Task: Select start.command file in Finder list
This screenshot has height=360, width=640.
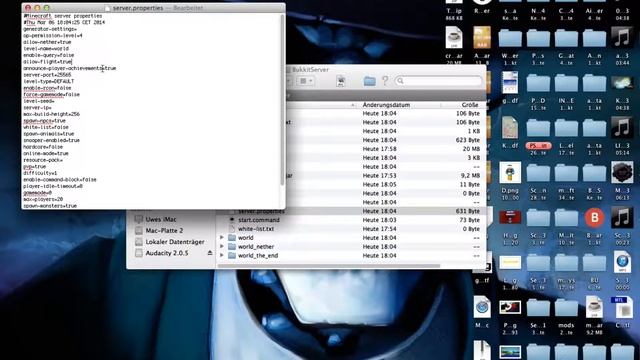Action: 259,220
